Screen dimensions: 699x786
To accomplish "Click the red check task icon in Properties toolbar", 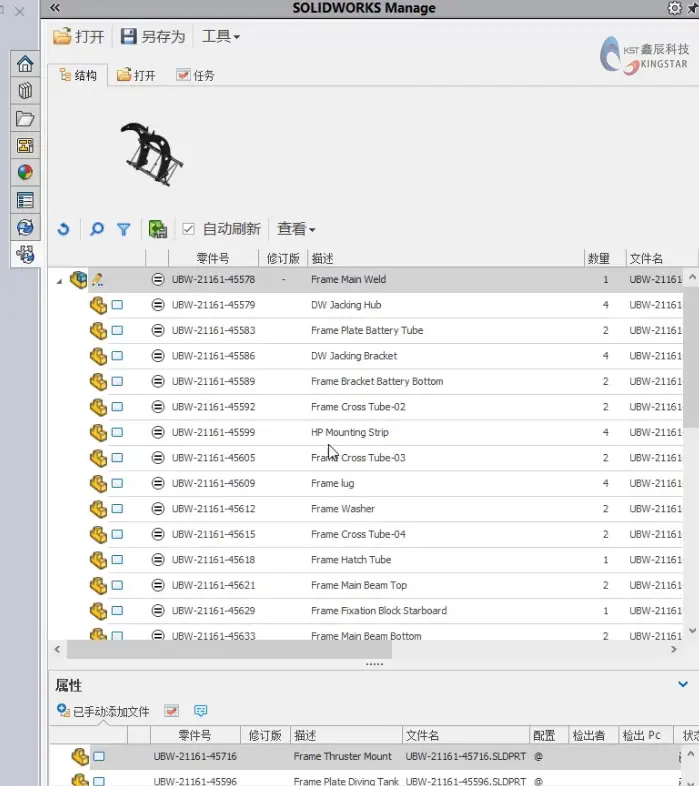I will pos(171,711).
